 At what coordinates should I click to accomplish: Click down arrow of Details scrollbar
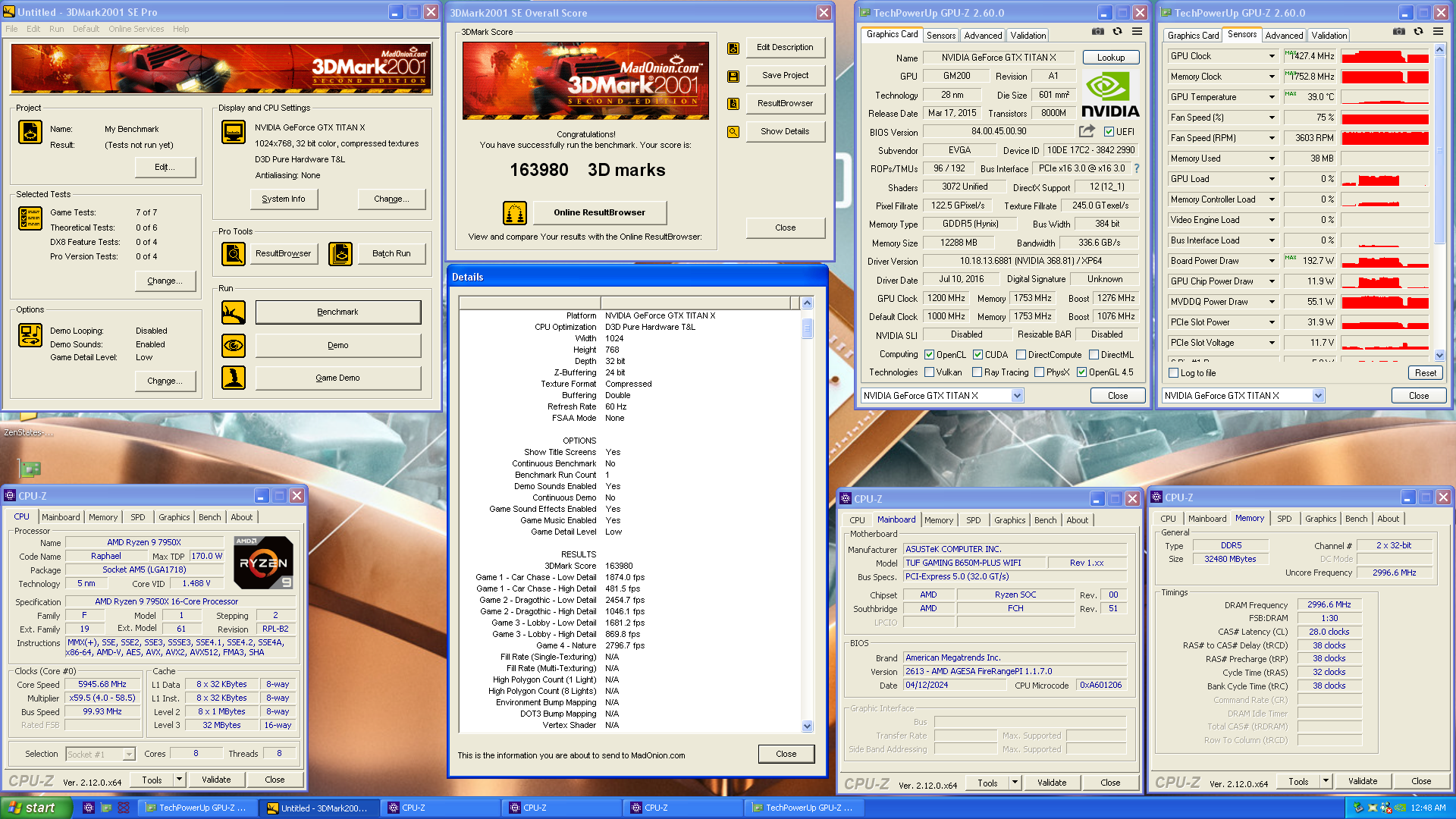tap(807, 726)
